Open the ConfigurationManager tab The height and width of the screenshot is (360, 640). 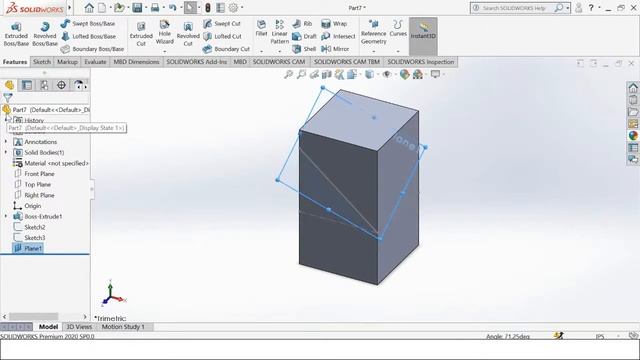tap(44, 85)
